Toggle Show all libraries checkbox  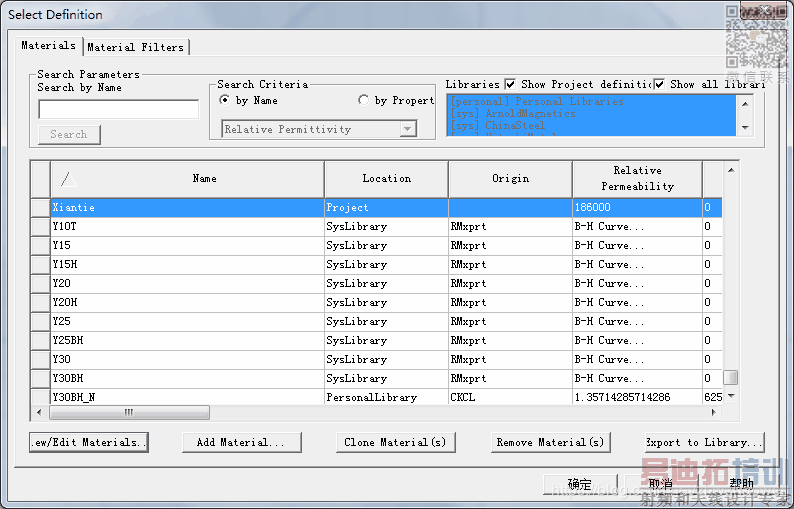pos(659,84)
